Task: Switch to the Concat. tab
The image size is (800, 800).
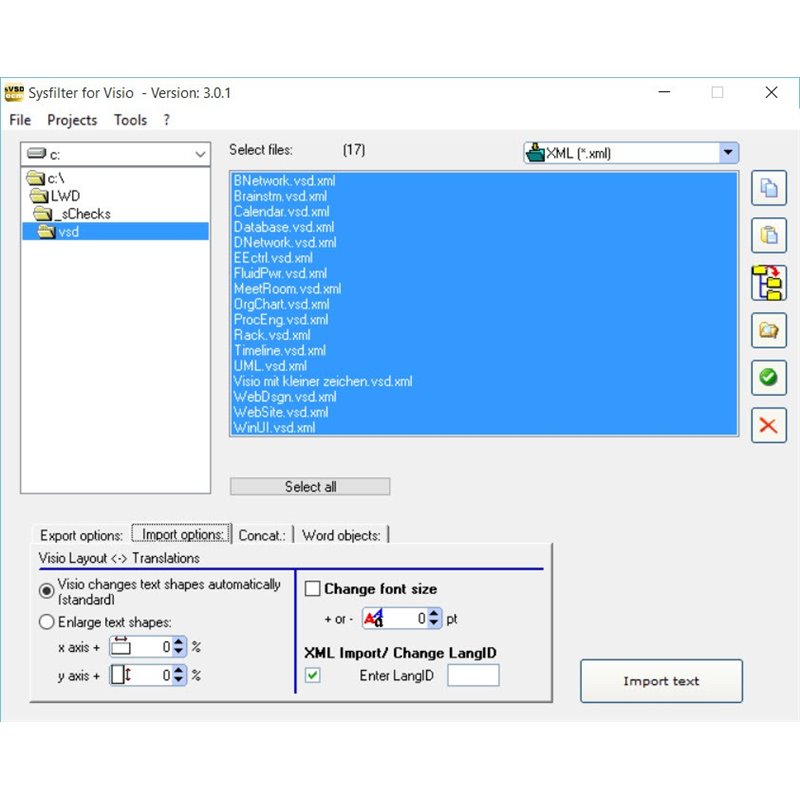Action: tap(262, 535)
